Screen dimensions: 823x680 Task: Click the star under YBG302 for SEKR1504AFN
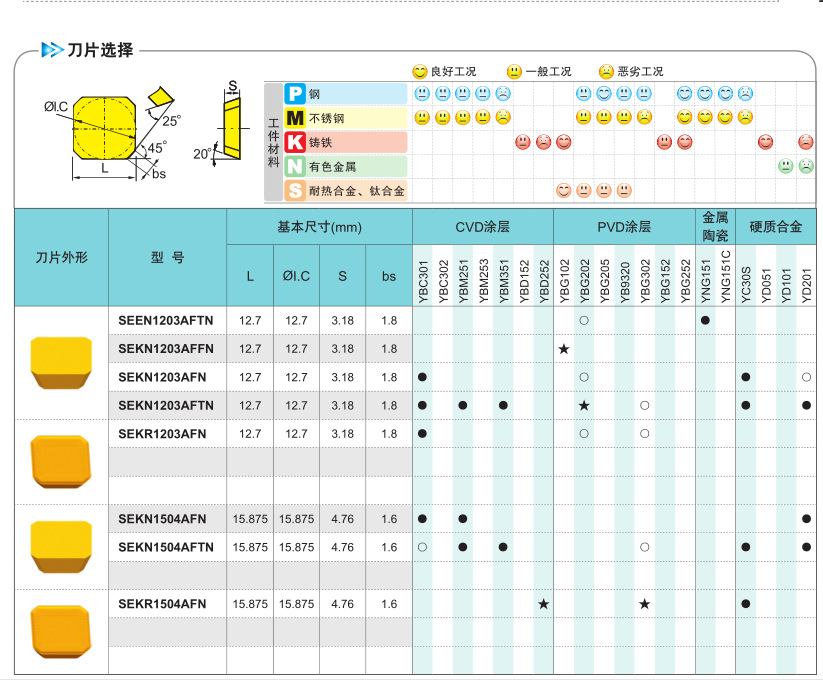pos(645,604)
